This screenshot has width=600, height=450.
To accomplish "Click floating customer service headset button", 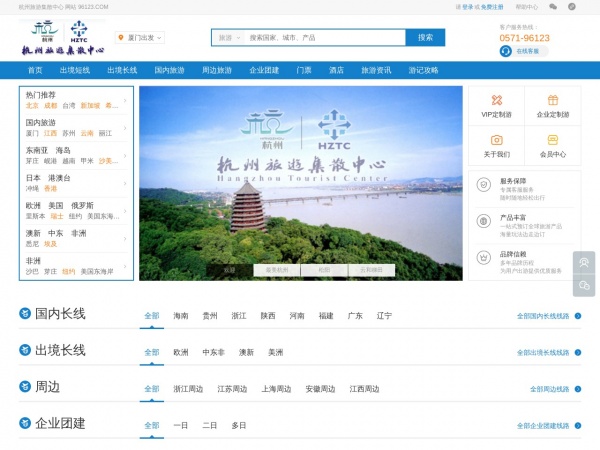I will pyautogui.click(x=584, y=262).
